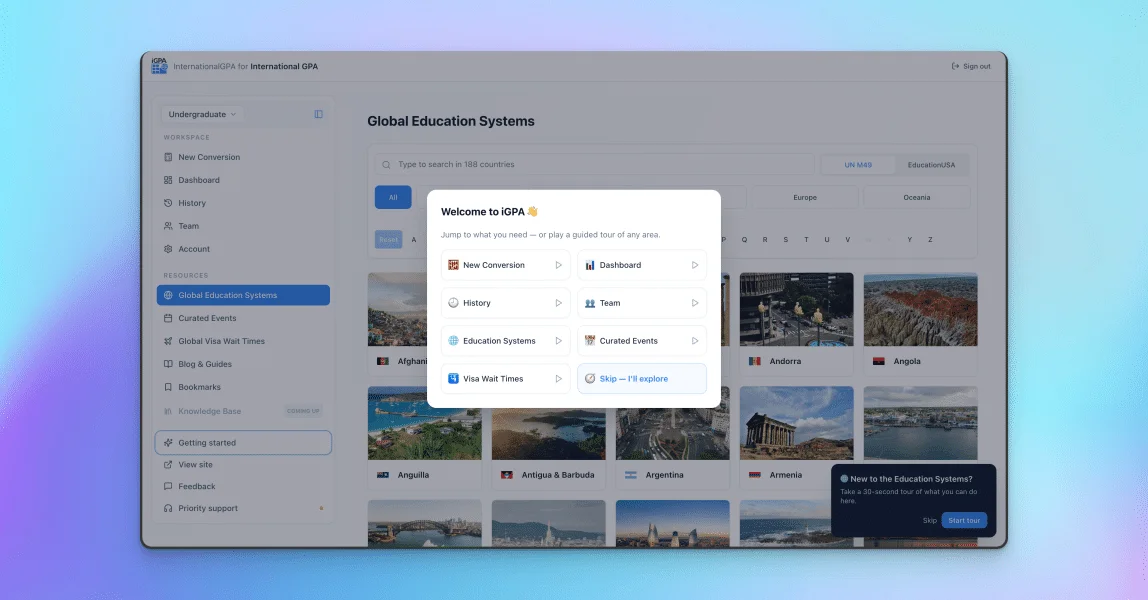1148x600 pixels.
Task: Click the iGPA logo icon
Action: pos(159,66)
